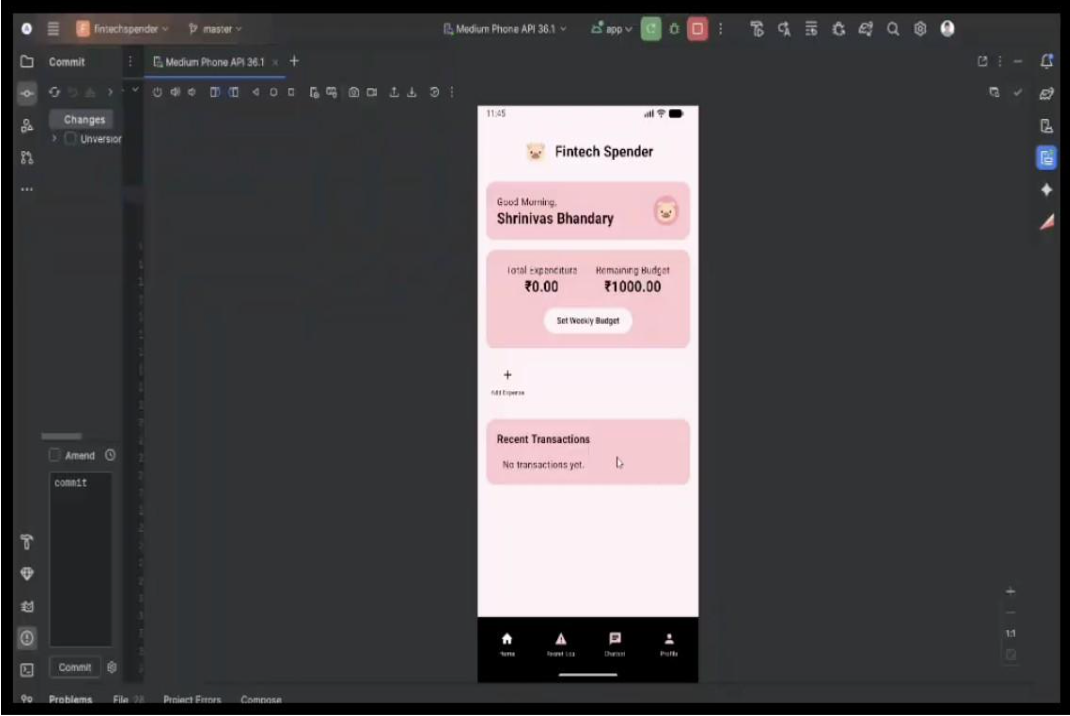Image resolution: width=1070 pixels, height=716 pixels.
Task: Show more tool windows ellipsis
Action: (x=27, y=189)
